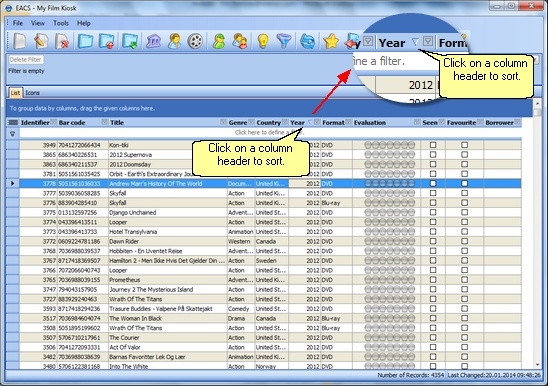The width and height of the screenshot is (548, 386).
Task: Click the blue refresh arrows icon
Action: (308, 41)
